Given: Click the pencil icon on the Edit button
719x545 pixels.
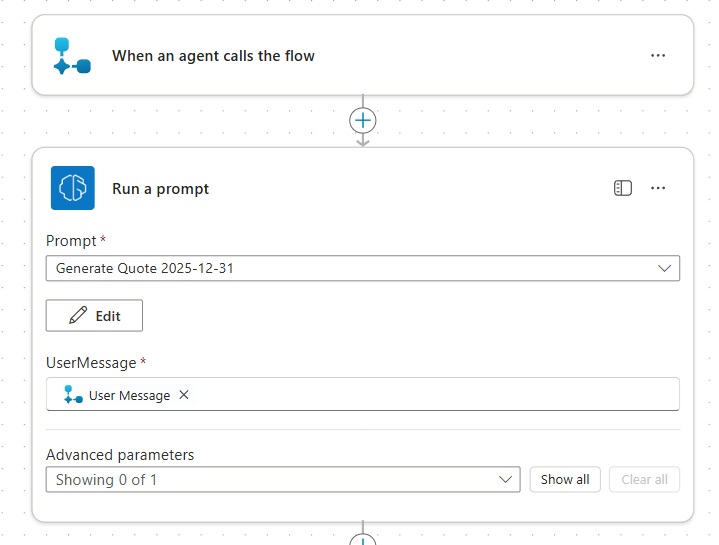Looking at the screenshot, I should 78,316.
